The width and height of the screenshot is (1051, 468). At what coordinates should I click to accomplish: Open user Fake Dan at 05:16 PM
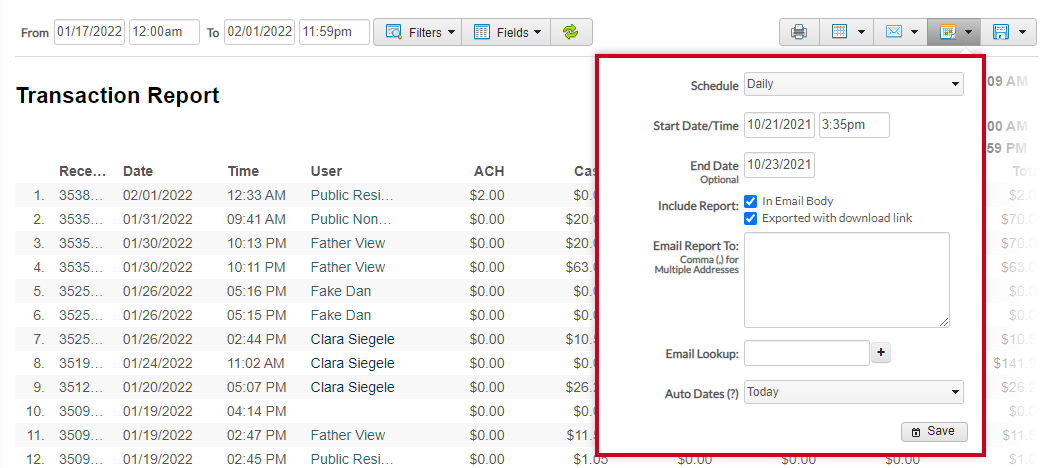click(341, 292)
